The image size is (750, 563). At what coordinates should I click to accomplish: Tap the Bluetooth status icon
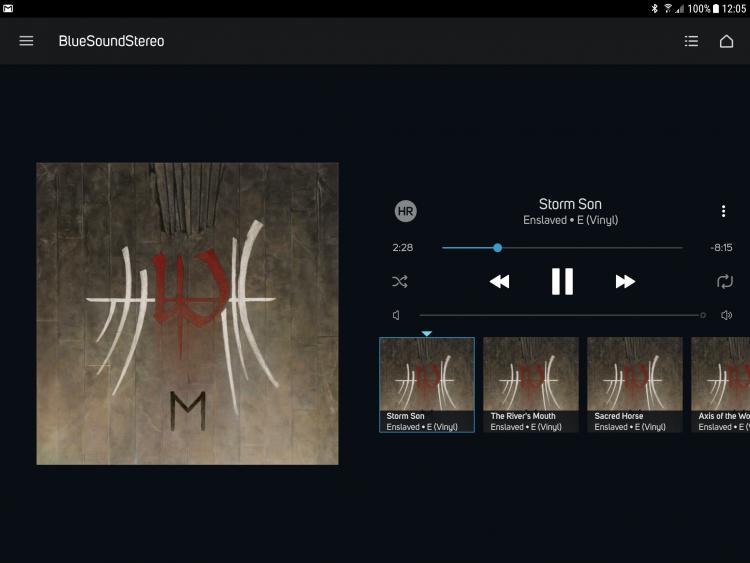[x=654, y=8]
